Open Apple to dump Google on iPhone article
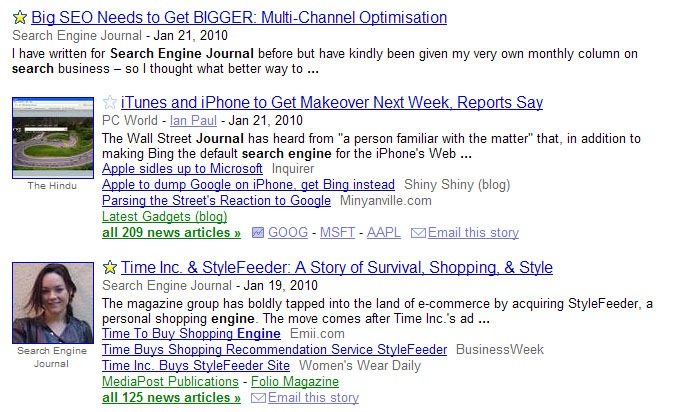This screenshot has height=412, width=682. click(x=248, y=184)
